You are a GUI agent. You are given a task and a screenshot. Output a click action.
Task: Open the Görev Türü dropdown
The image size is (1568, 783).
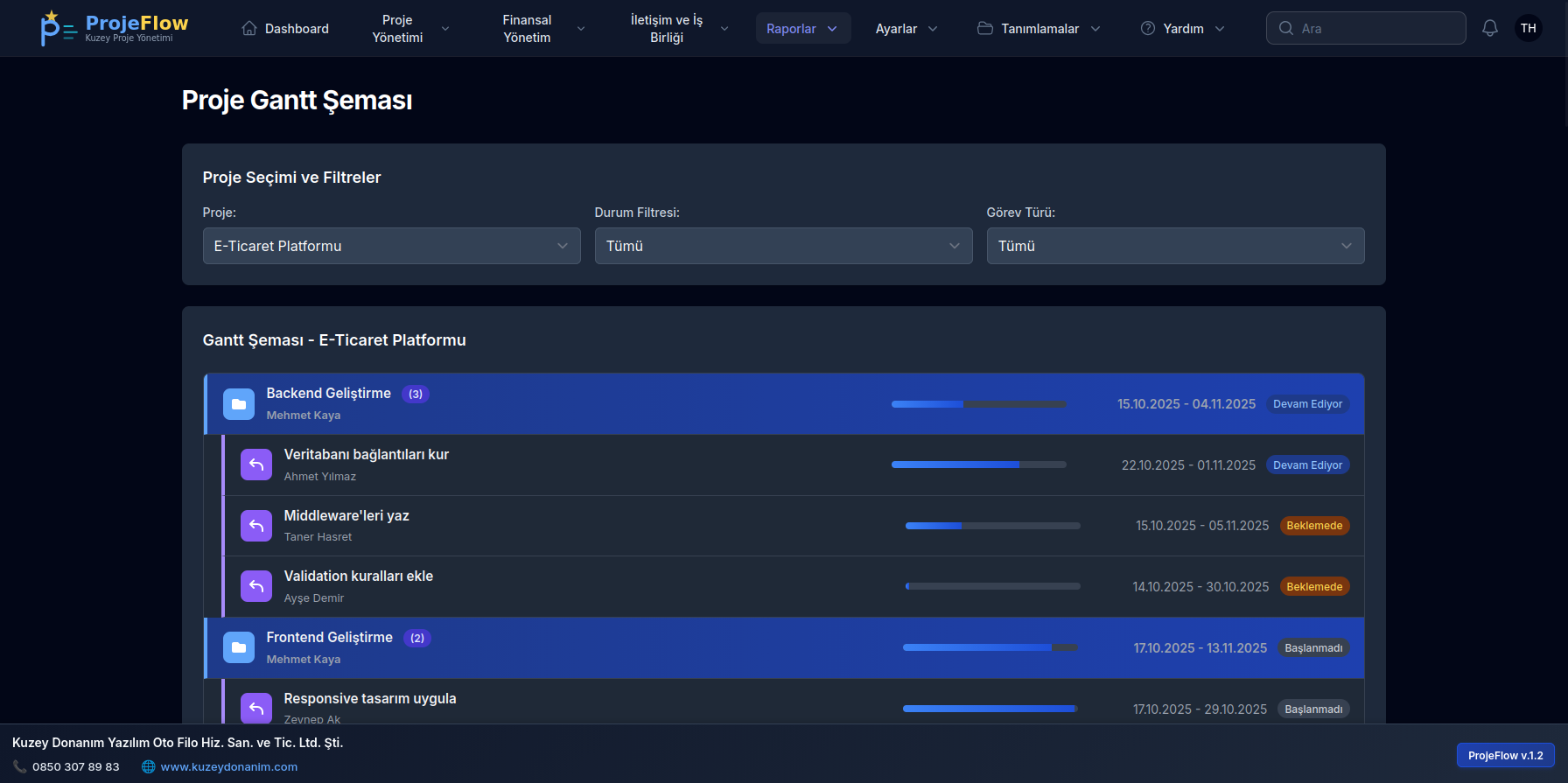1175,246
